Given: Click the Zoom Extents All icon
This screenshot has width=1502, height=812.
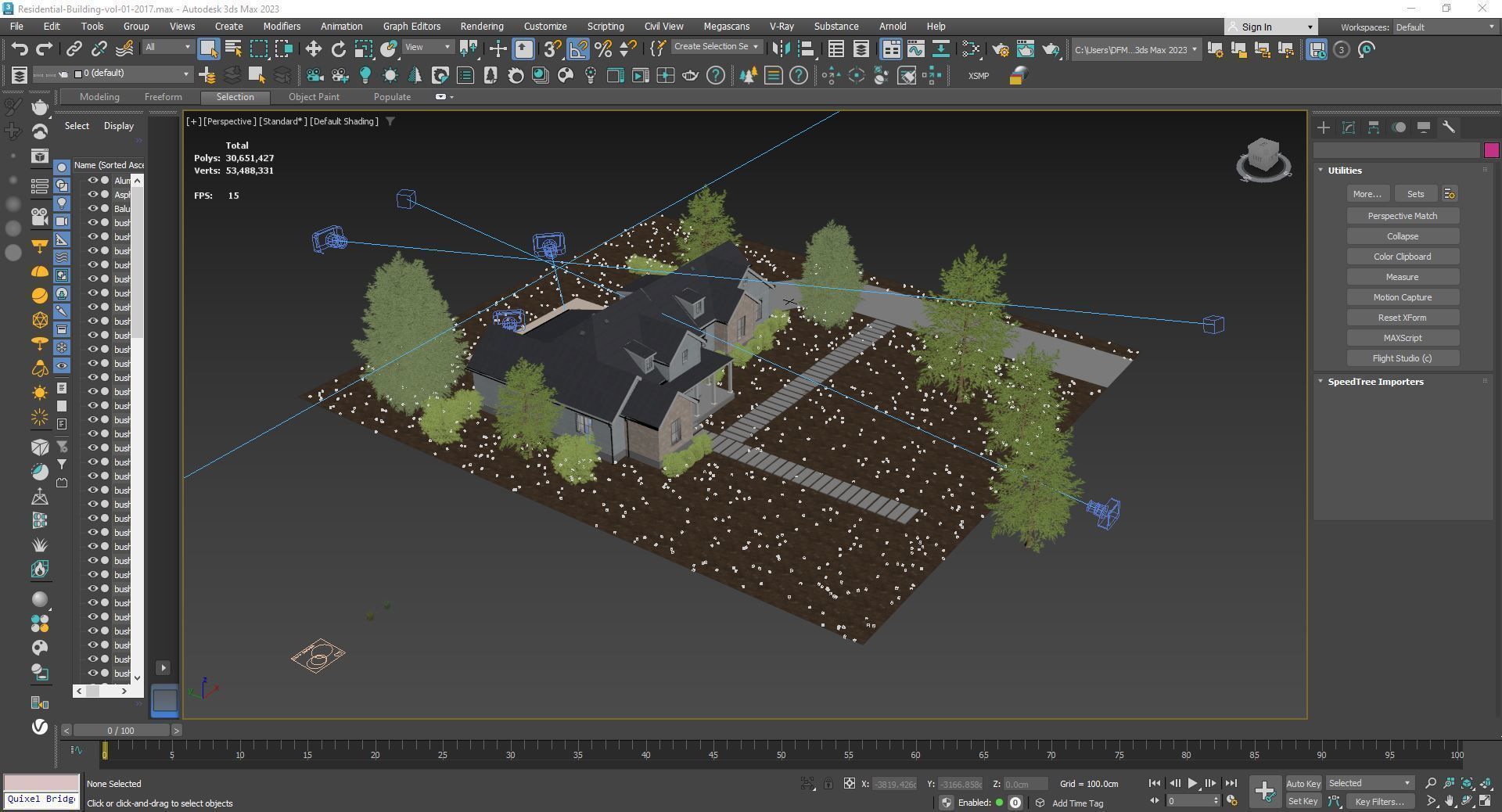Looking at the screenshot, I should [1486, 783].
